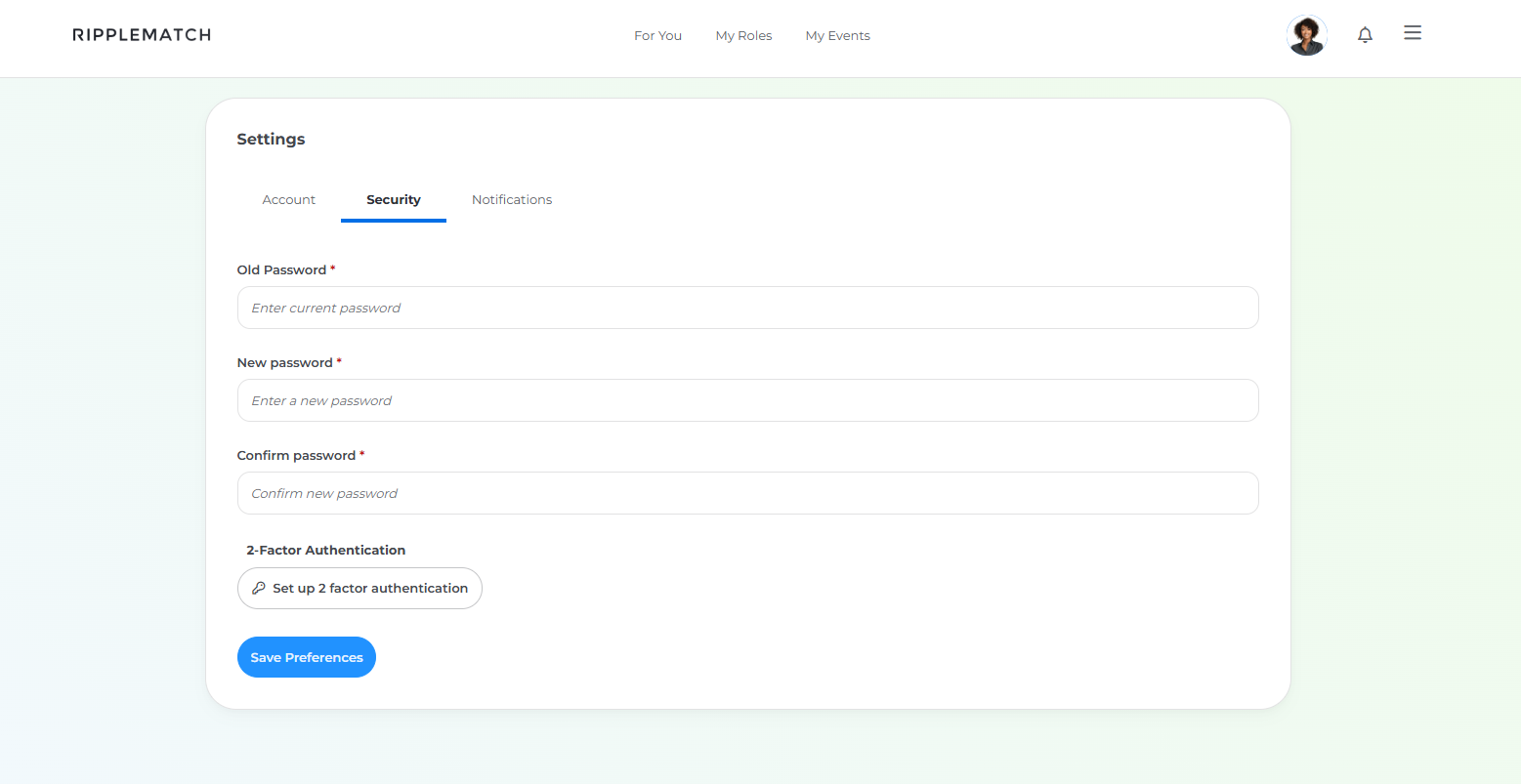Navigate to My Events
The image size is (1521, 784).
(837, 36)
